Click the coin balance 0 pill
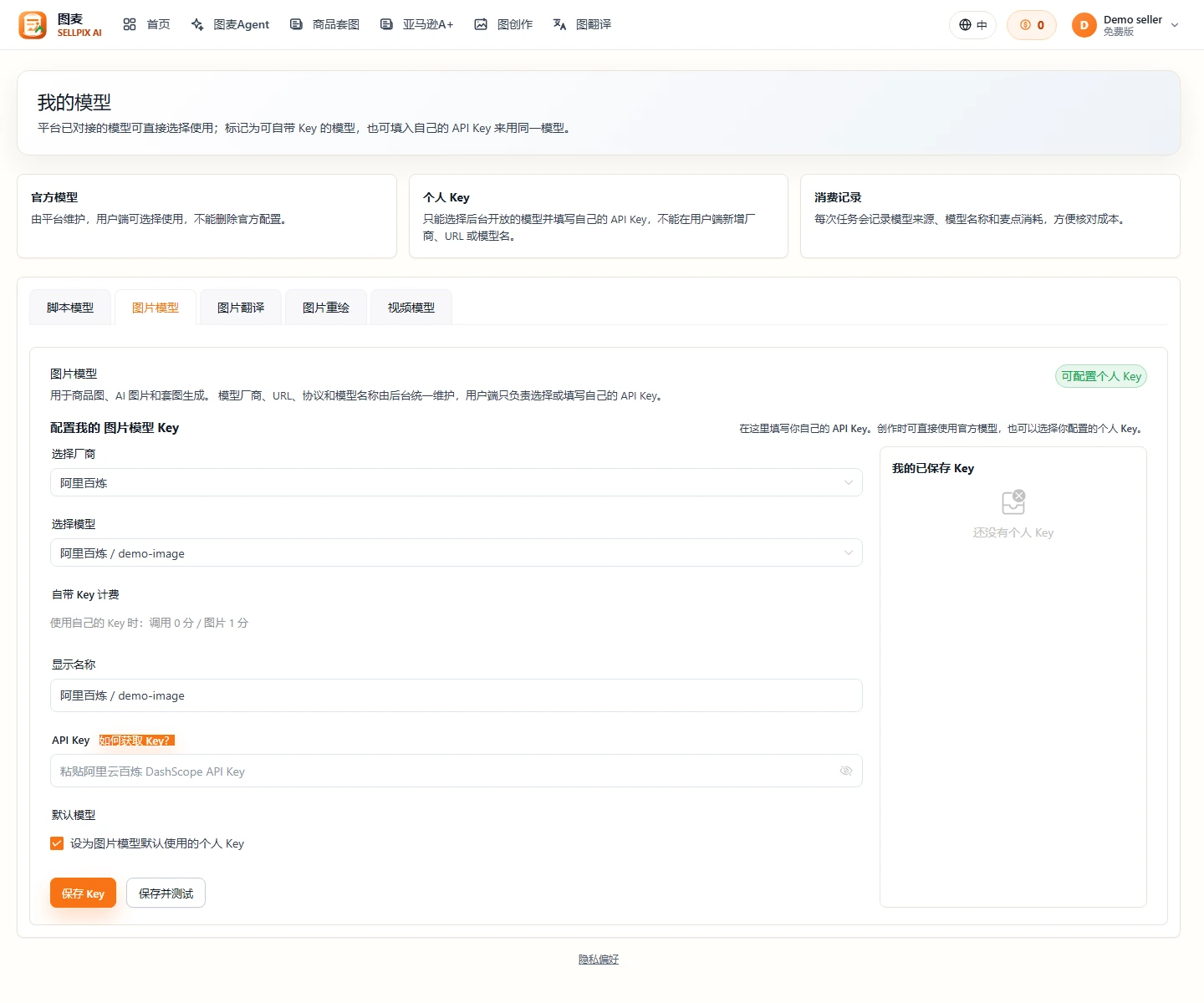The width and height of the screenshot is (1204, 1003). tap(1032, 25)
